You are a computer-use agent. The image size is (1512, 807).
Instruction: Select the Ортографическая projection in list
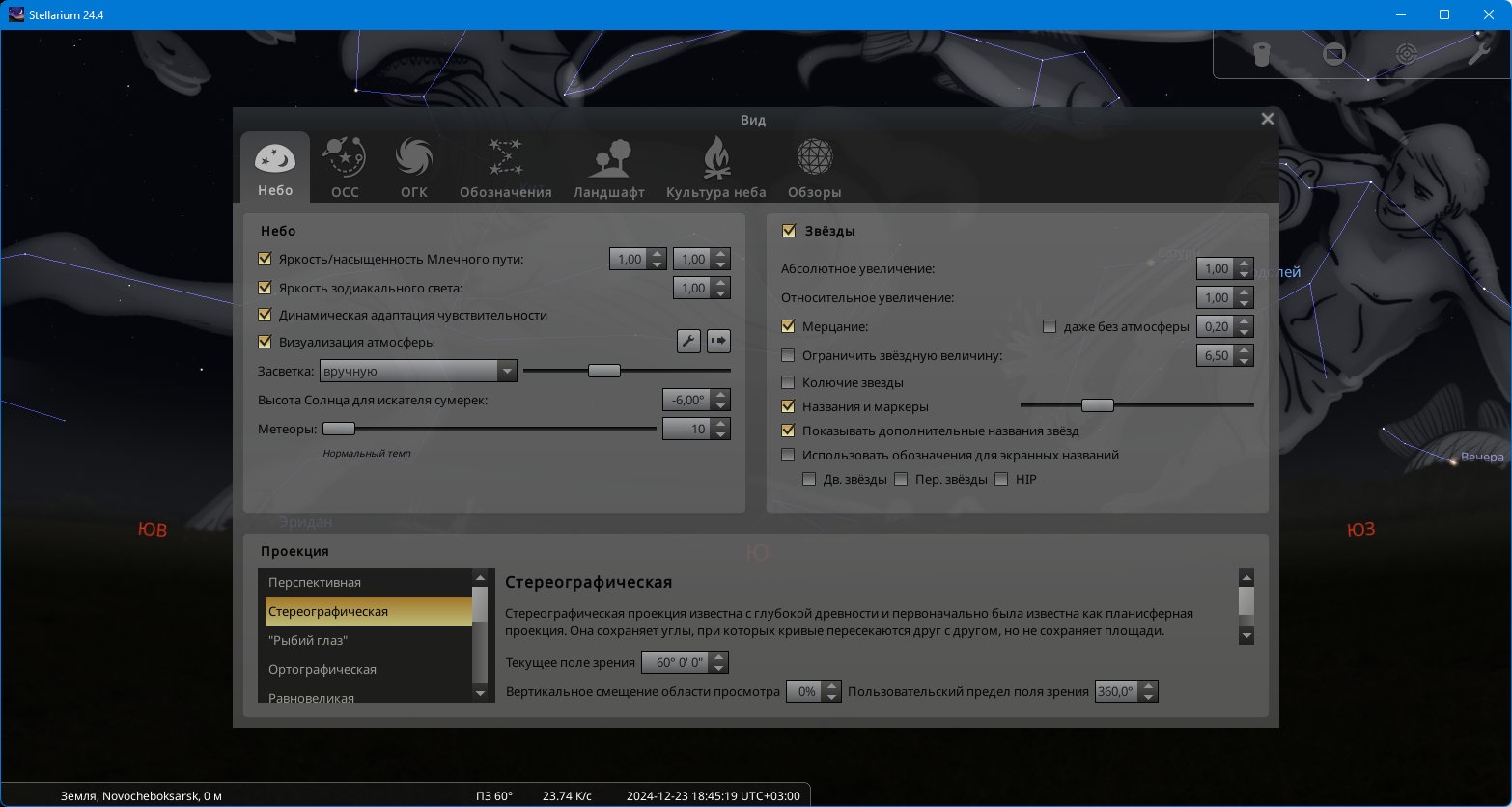pyautogui.click(x=368, y=669)
